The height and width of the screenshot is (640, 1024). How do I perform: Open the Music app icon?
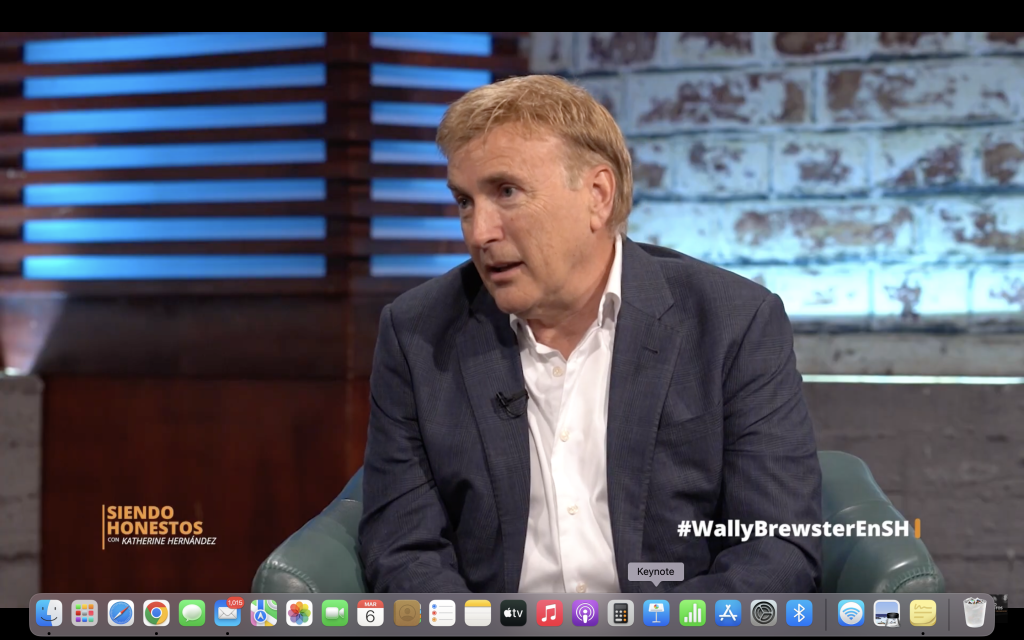[549, 613]
